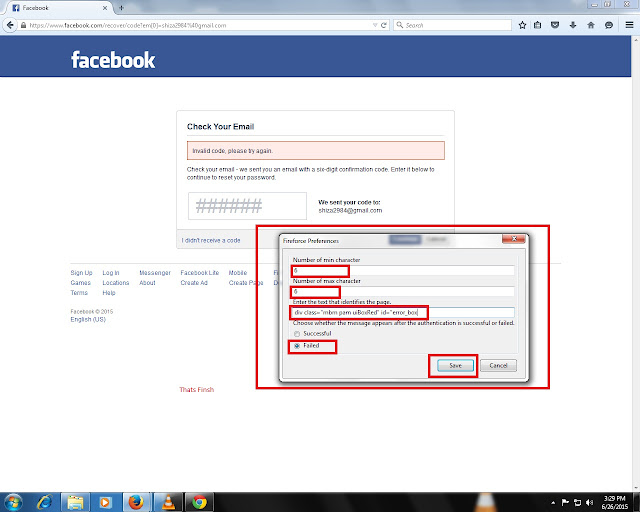Select the Facebook tab
Screen dimensions: 640x512
tap(58, 8)
